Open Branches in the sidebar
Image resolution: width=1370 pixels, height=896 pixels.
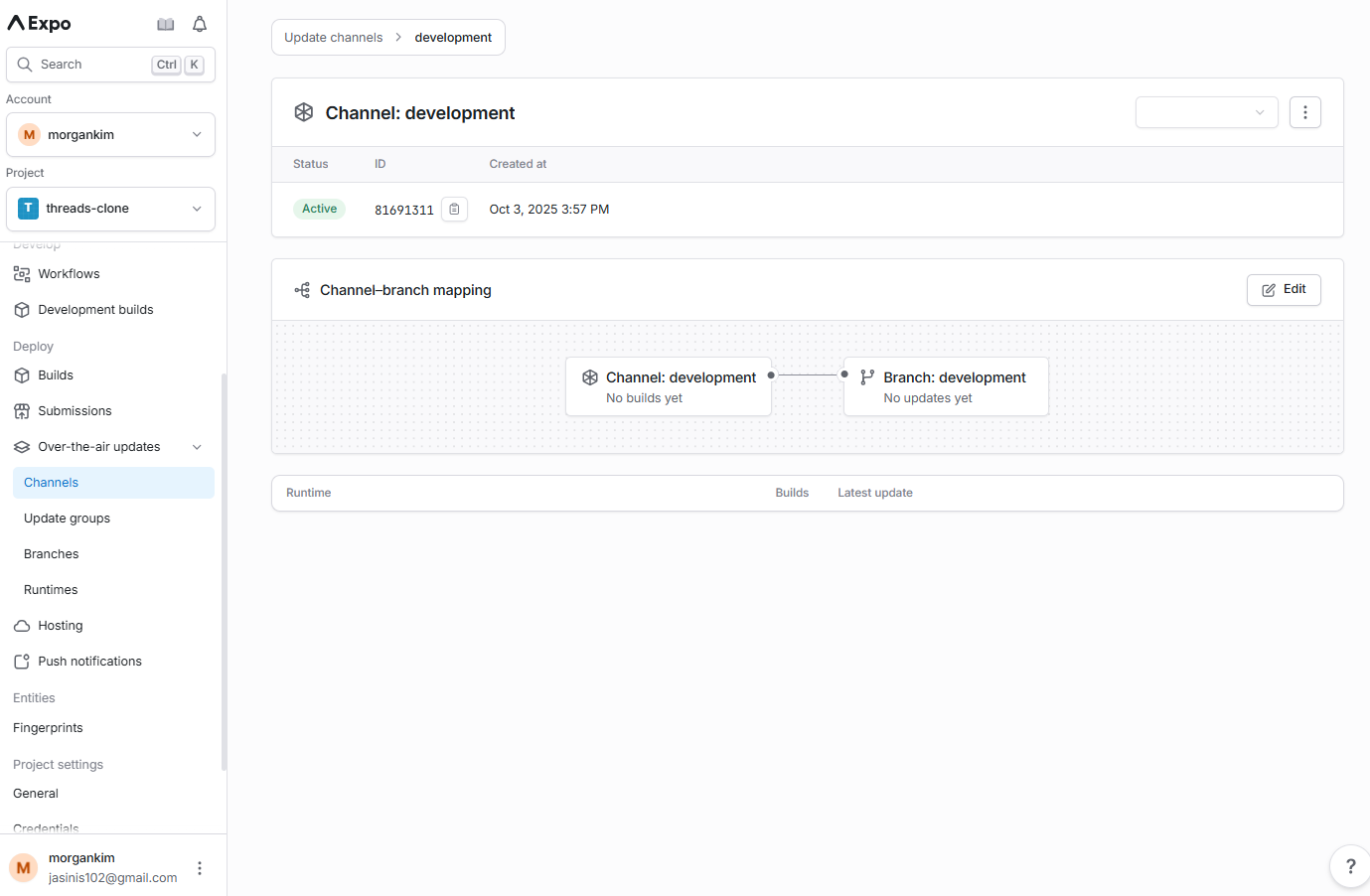[51, 554]
